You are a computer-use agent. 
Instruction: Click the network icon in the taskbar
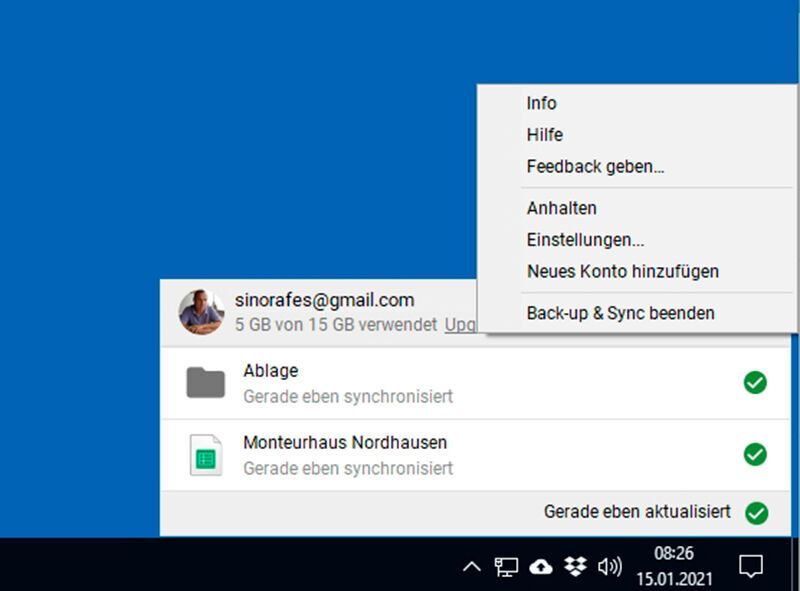[506, 566]
